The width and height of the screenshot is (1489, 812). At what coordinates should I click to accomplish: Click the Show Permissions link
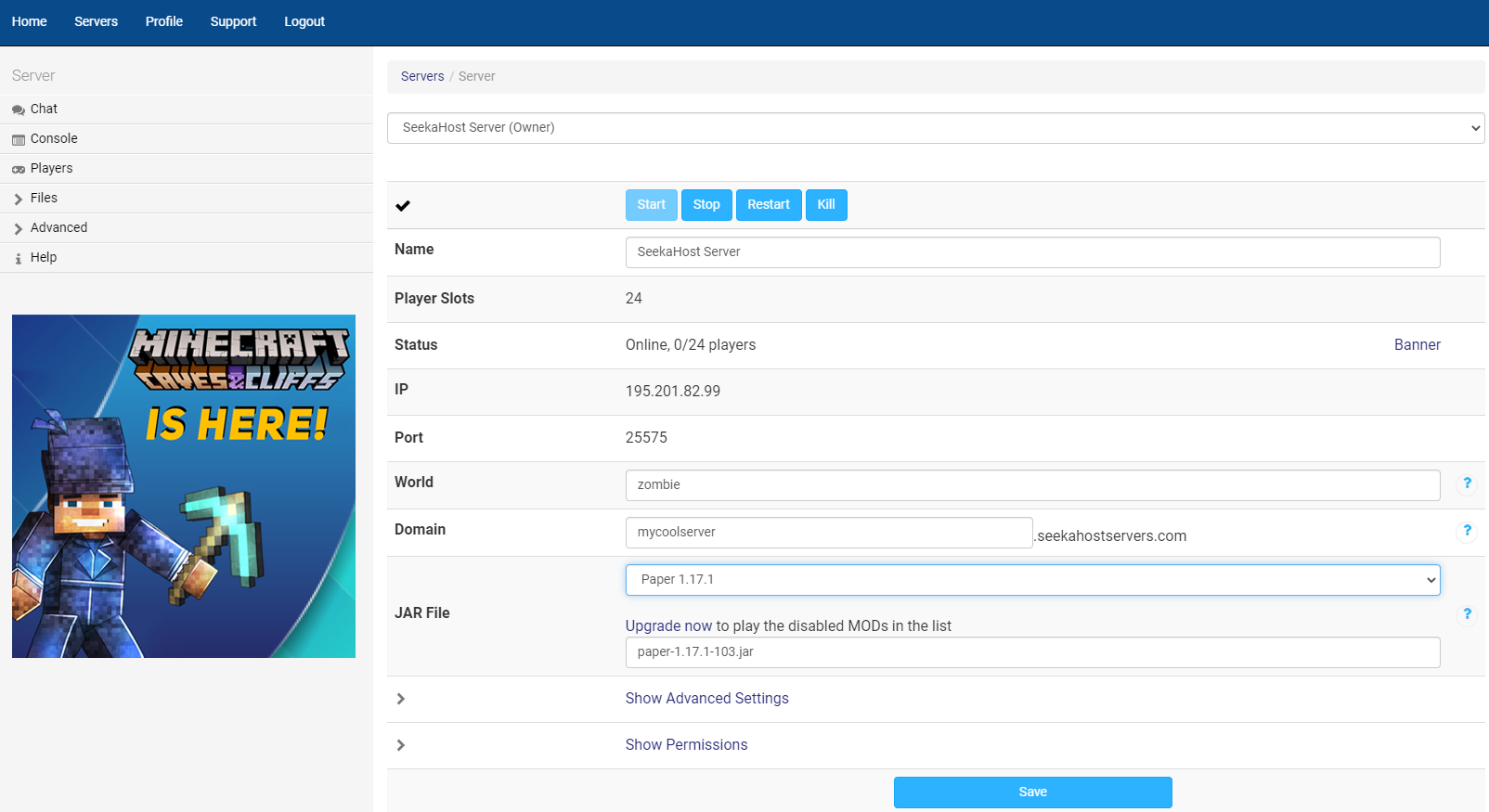click(687, 745)
